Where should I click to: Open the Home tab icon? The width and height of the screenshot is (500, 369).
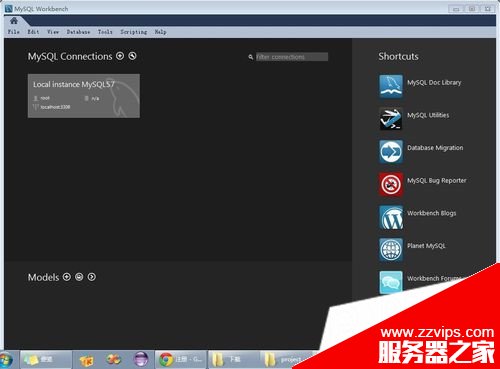(x=14, y=21)
